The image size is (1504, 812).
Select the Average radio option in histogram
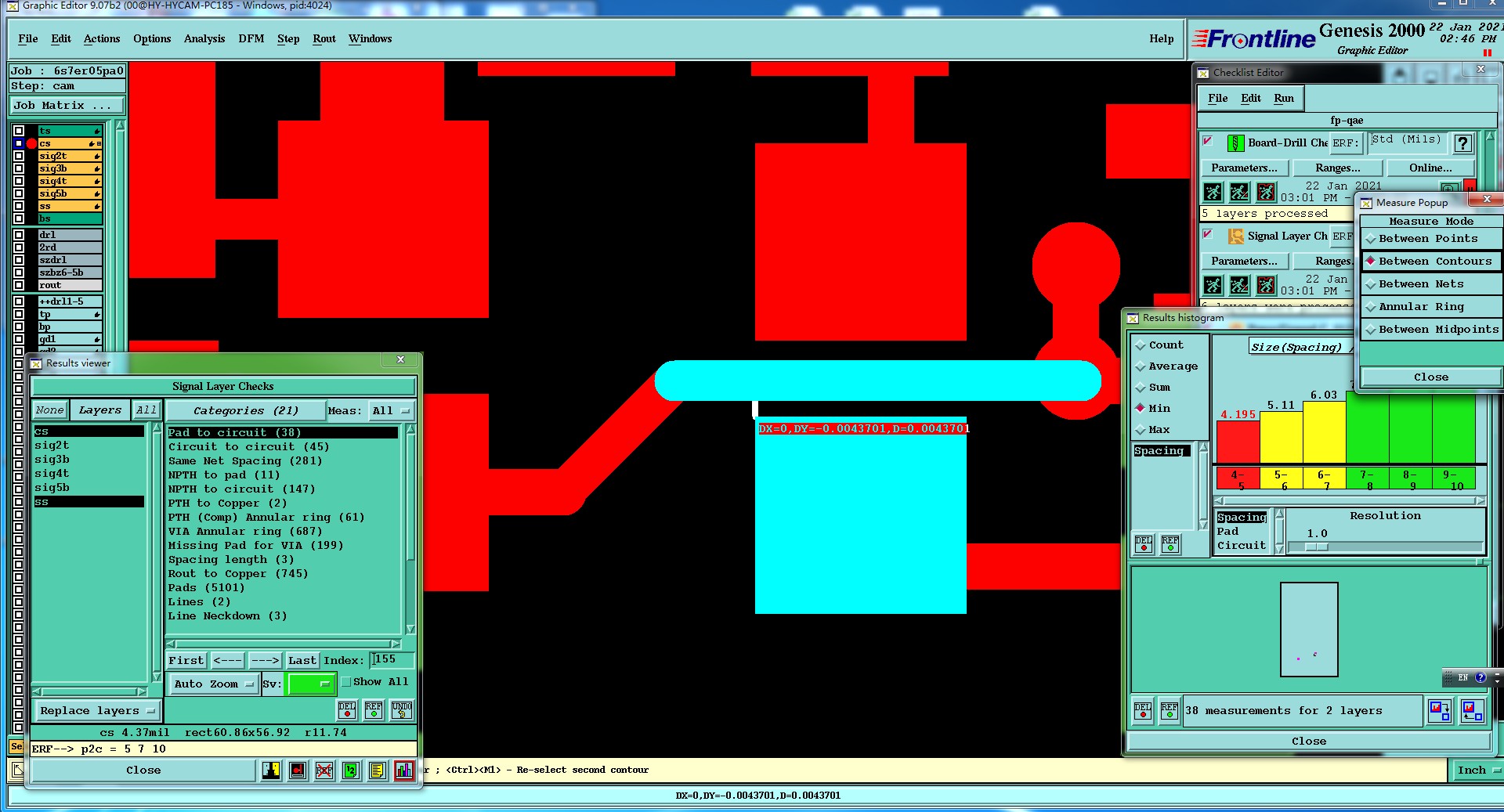tap(1166, 366)
